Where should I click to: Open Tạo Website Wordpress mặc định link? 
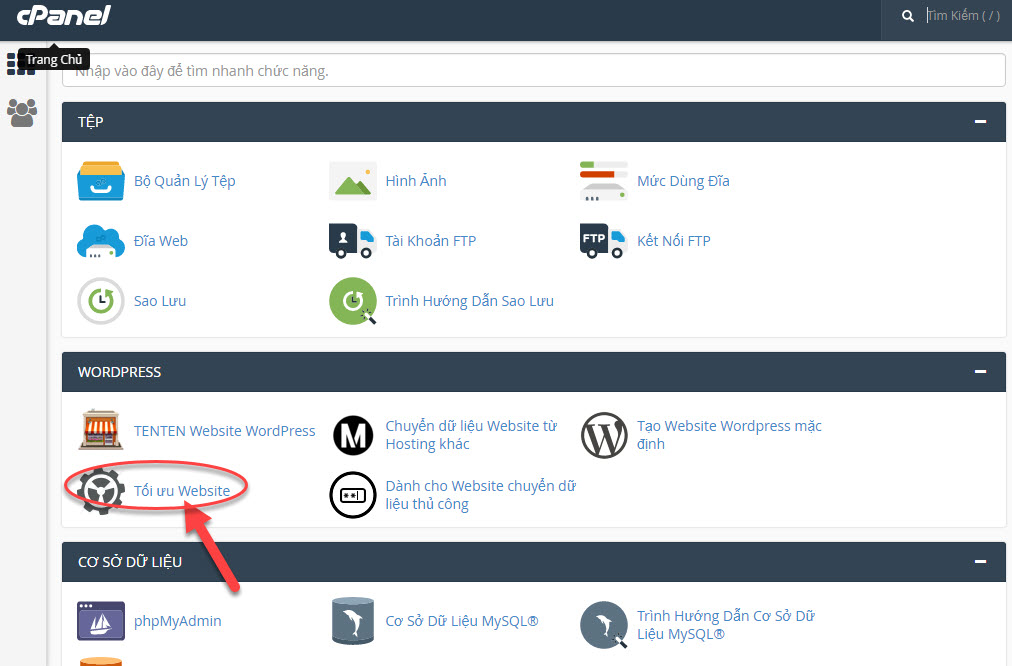tap(729, 435)
